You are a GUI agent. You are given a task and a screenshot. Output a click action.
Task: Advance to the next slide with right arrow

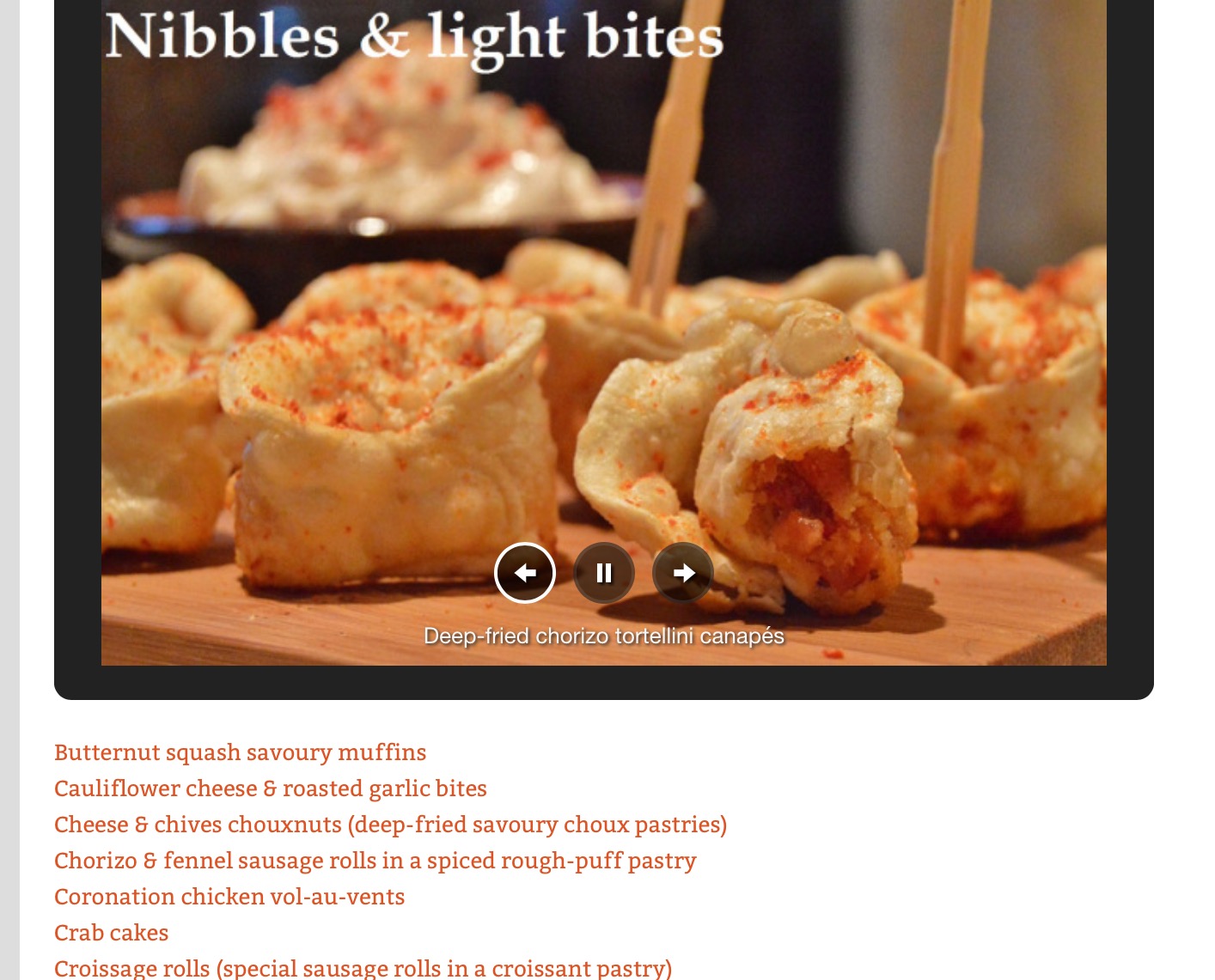point(683,573)
